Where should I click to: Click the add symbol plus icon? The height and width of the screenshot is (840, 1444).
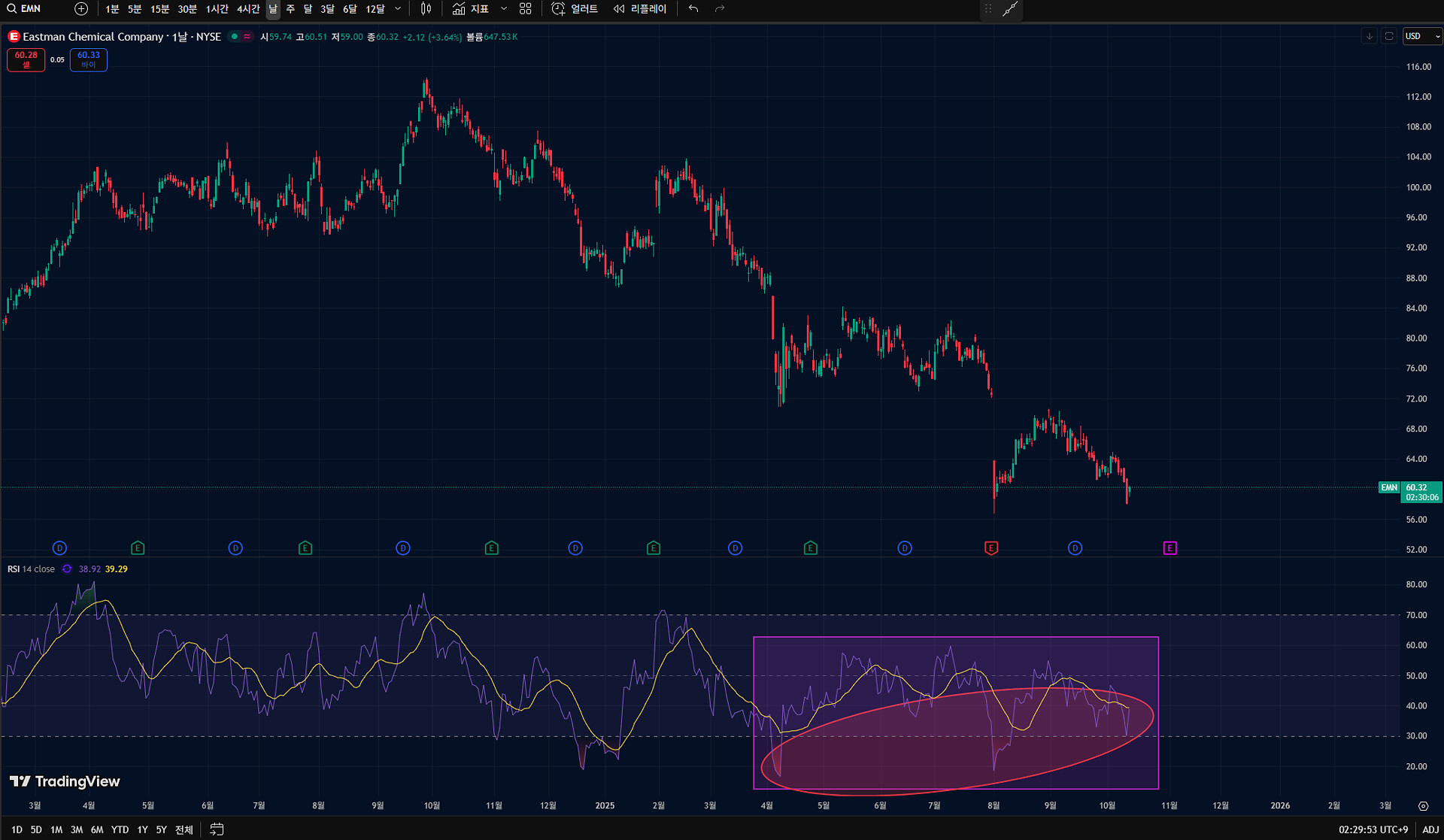coord(81,9)
